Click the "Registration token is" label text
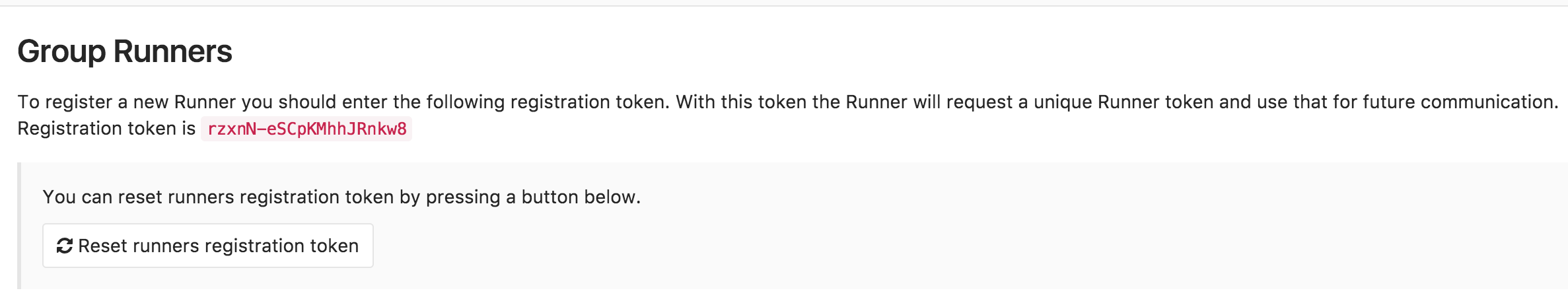1568x305 pixels. tap(106, 128)
